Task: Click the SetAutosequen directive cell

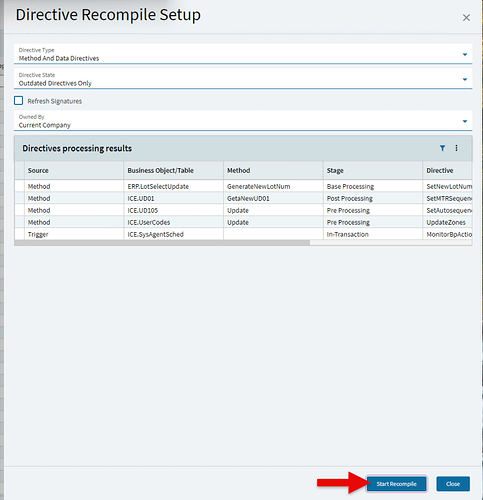Action: (447, 210)
